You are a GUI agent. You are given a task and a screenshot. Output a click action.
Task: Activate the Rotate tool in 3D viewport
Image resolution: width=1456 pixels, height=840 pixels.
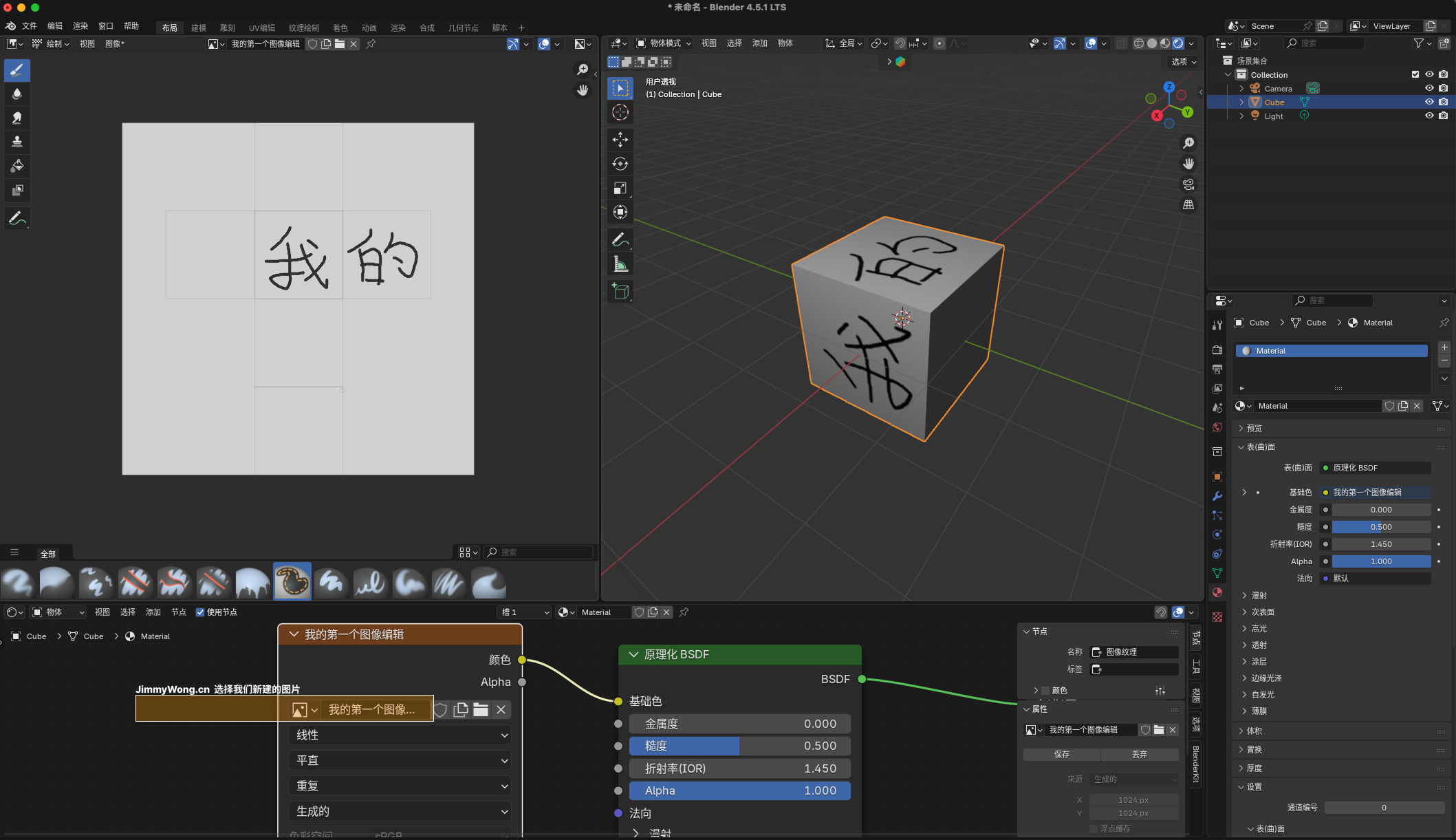[620, 164]
